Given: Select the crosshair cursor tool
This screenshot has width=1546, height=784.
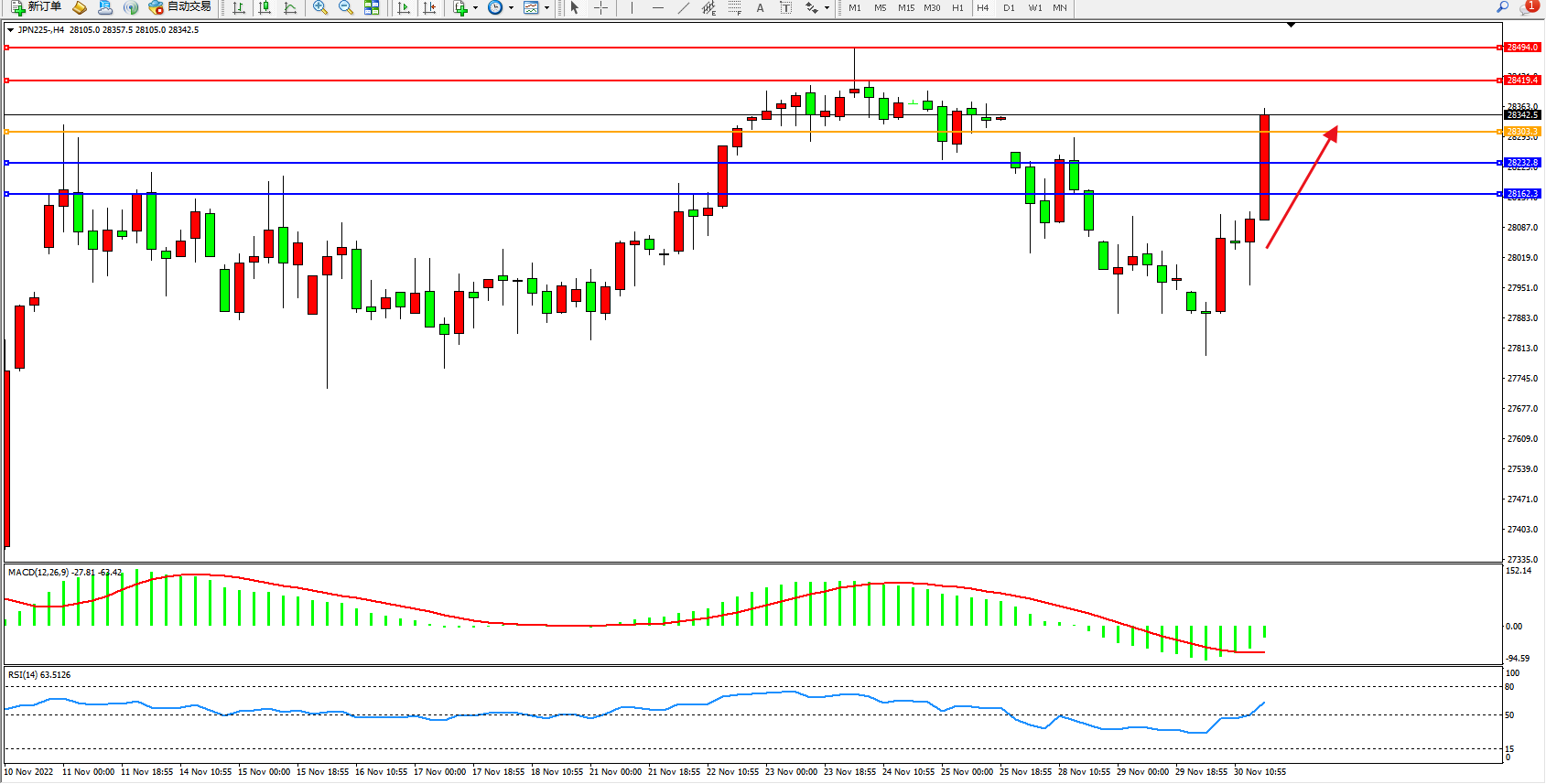Looking at the screenshot, I should click(600, 7).
